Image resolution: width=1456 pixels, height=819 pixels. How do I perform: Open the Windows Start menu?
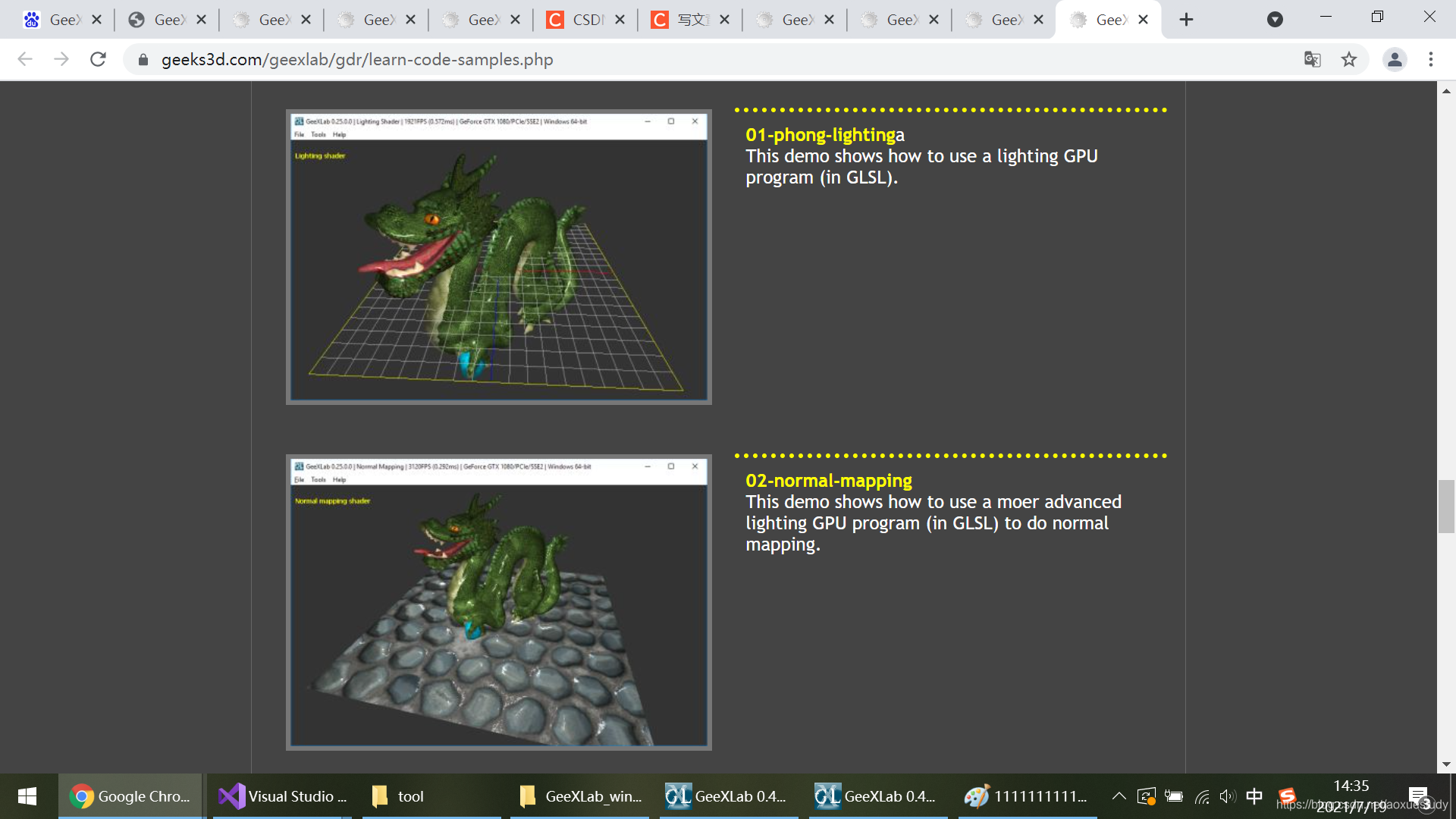(27, 796)
